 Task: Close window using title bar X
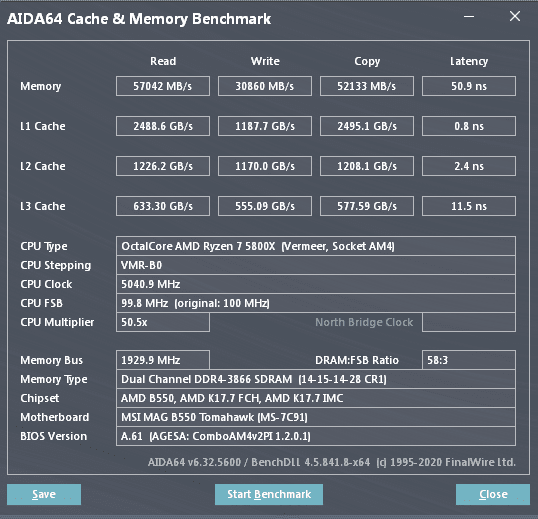(515, 16)
